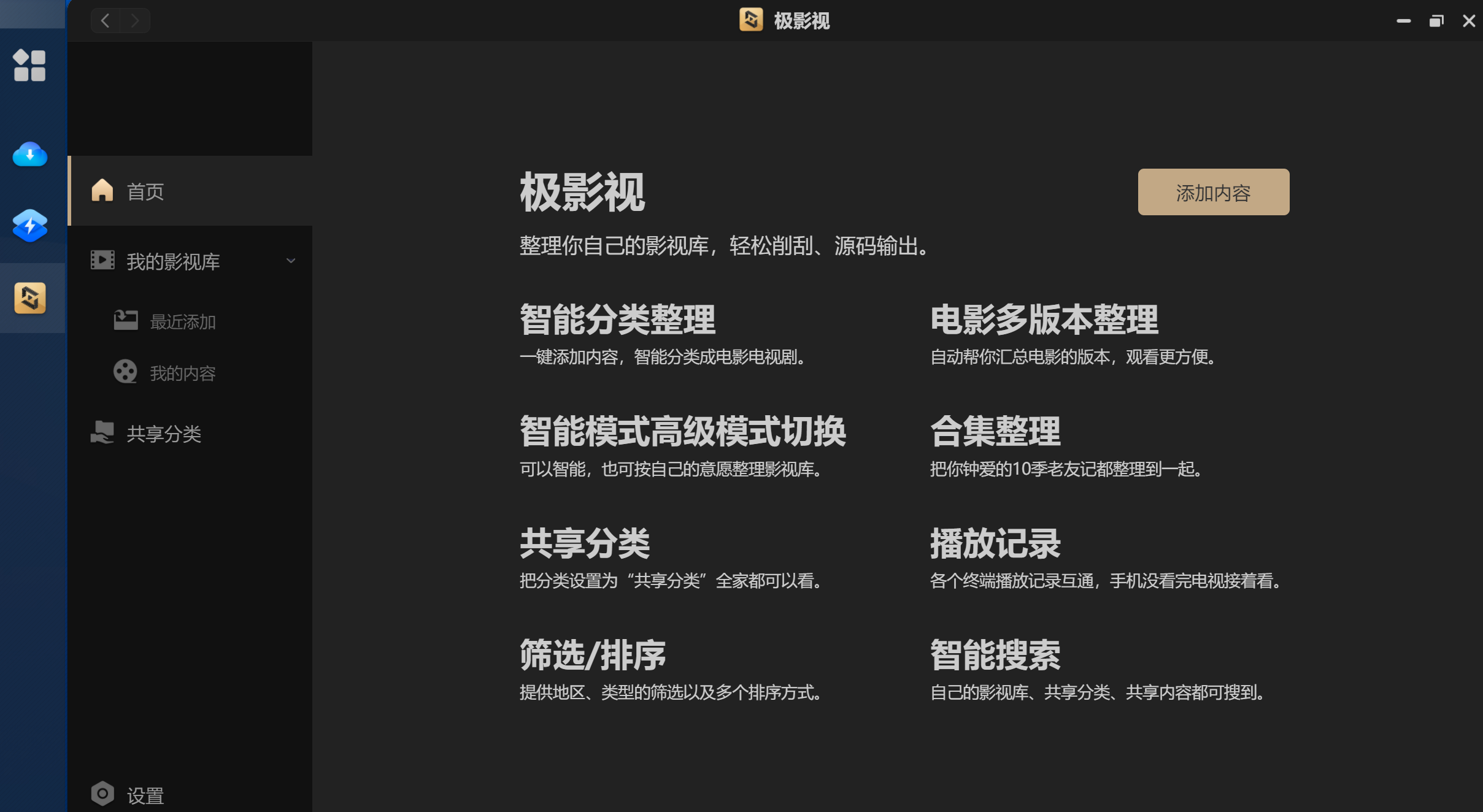Select the 极影视 app icon in dock
Screen dimensions: 1483x812
click(30, 298)
